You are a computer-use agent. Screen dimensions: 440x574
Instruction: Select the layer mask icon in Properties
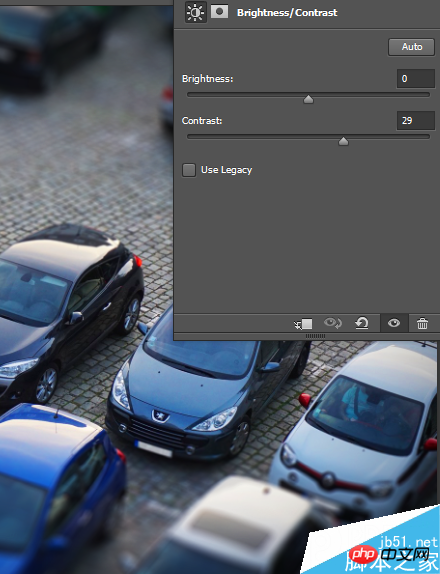(x=219, y=12)
